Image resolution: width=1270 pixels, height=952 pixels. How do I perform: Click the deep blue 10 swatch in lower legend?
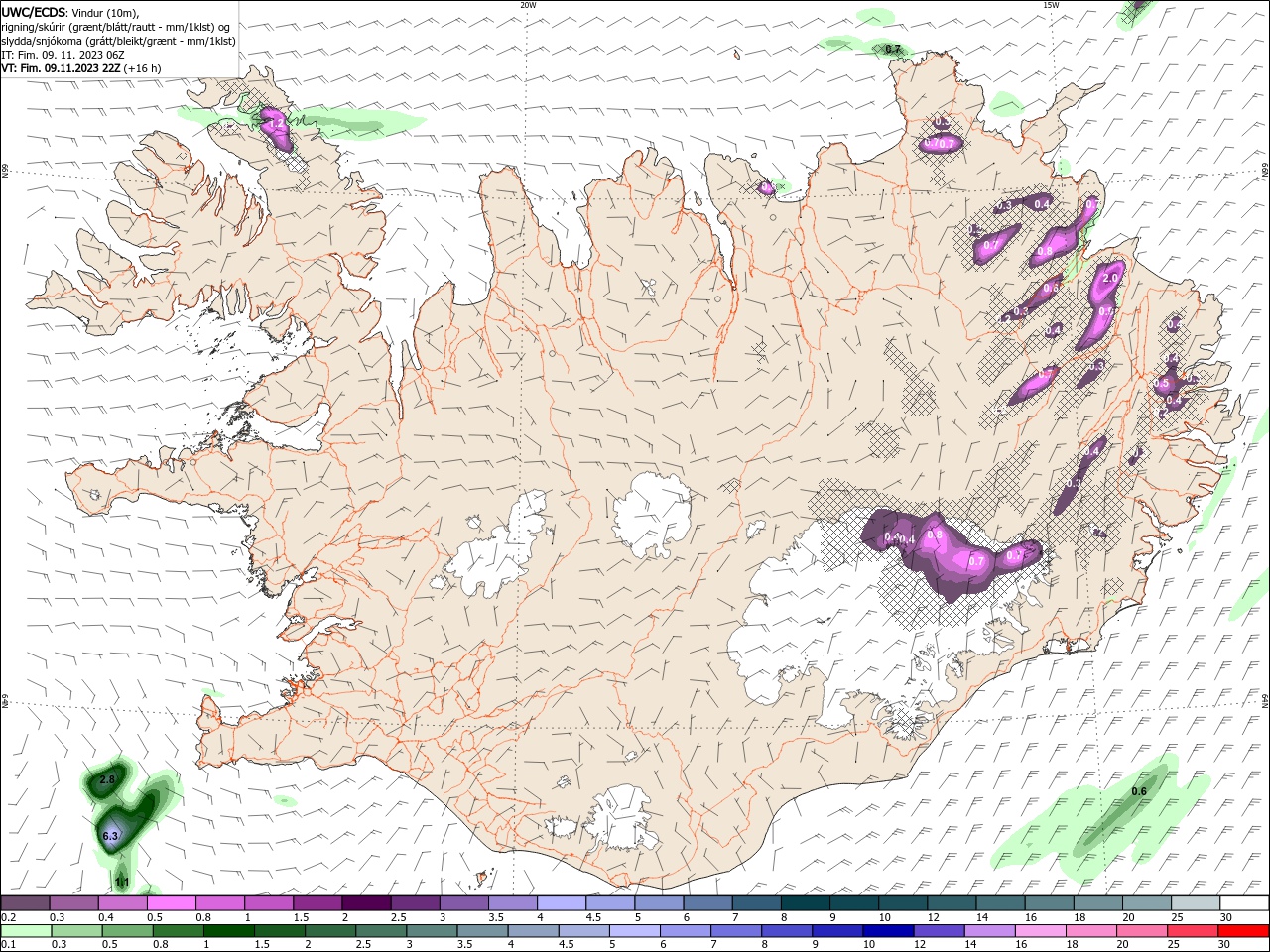(887, 931)
